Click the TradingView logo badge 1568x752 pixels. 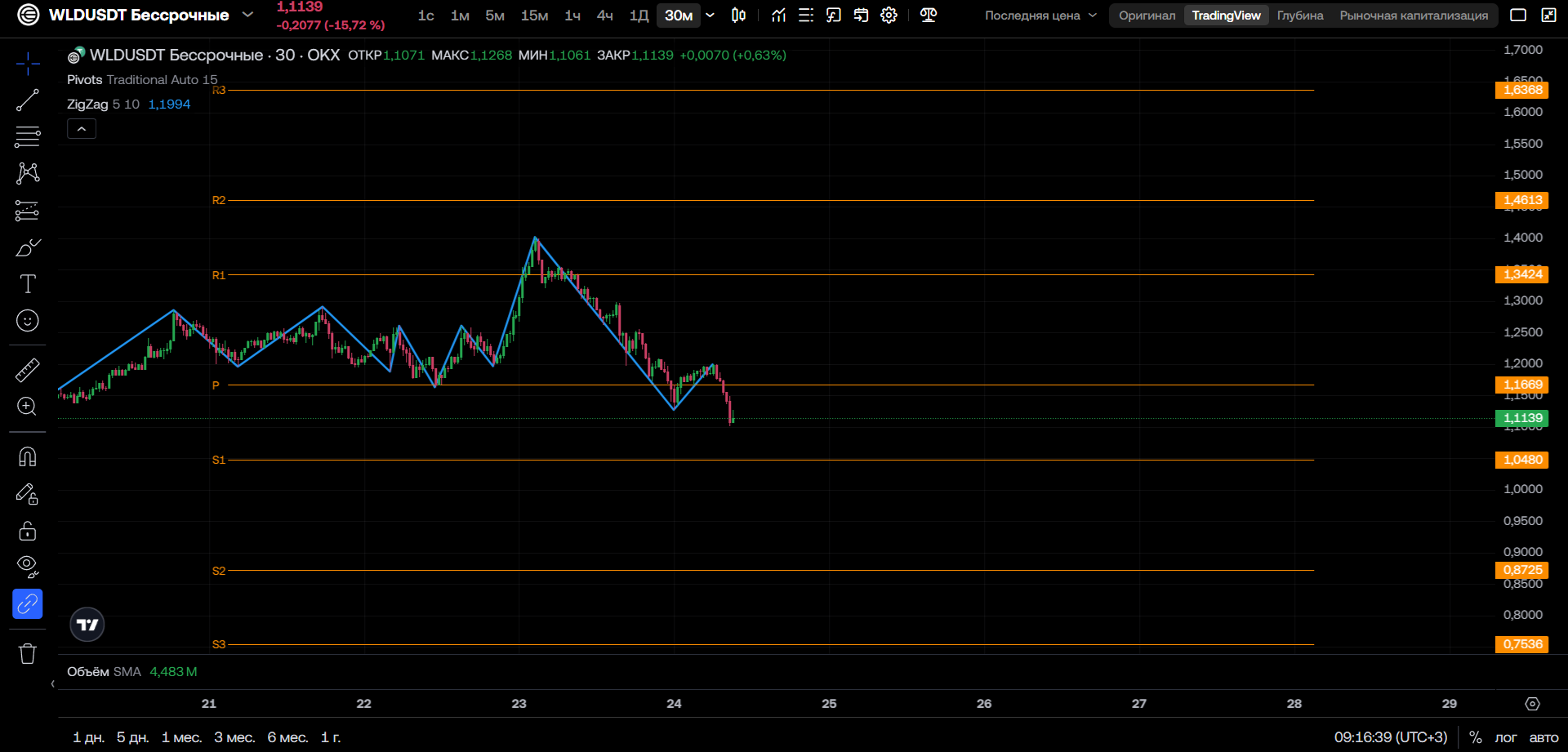pyautogui.click(x=87, y=625)
